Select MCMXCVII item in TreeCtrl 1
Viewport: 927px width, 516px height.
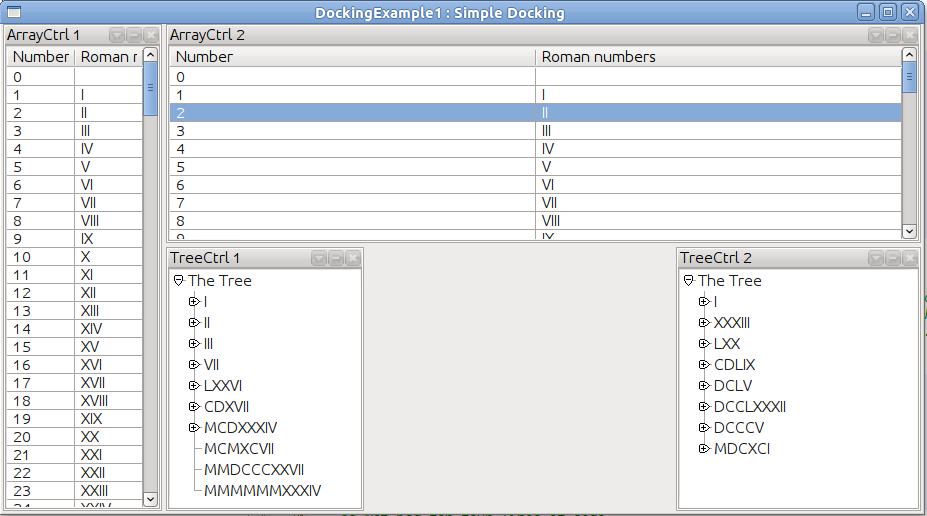pos(239,449)
